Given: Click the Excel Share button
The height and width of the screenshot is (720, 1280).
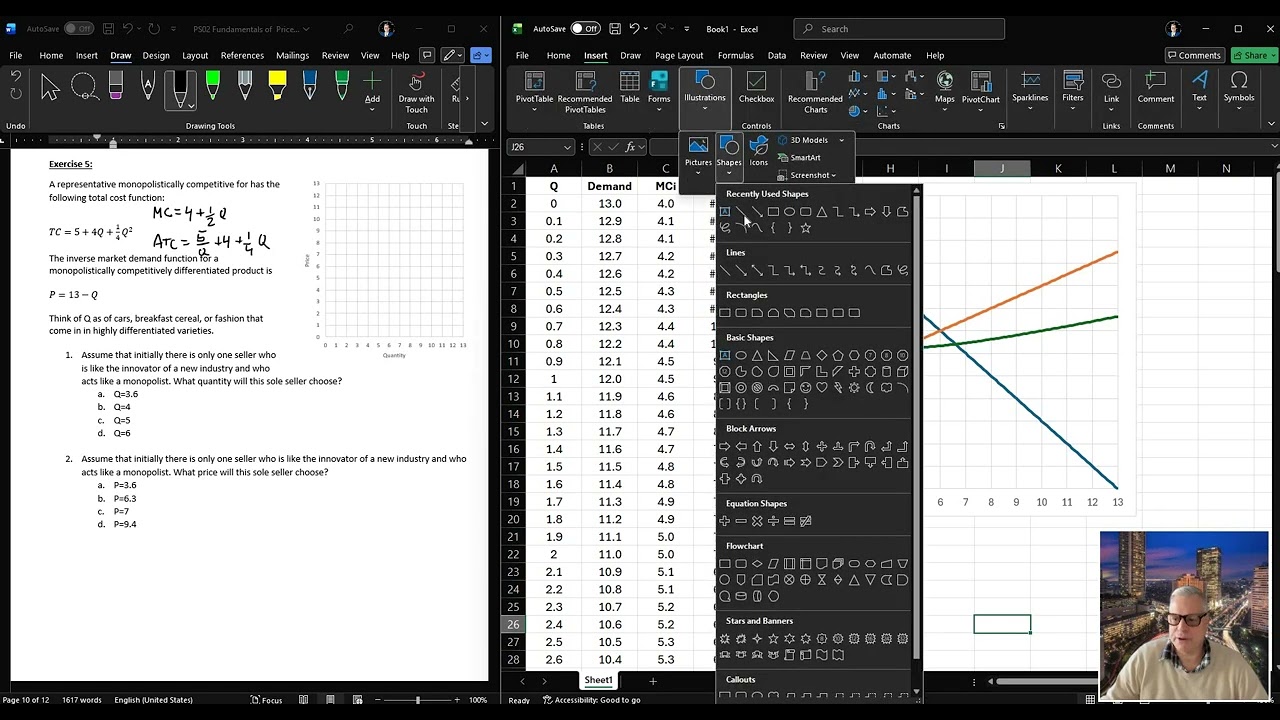Looking at the screenshot, I should pyautogui.click(x=1254, y=55).
